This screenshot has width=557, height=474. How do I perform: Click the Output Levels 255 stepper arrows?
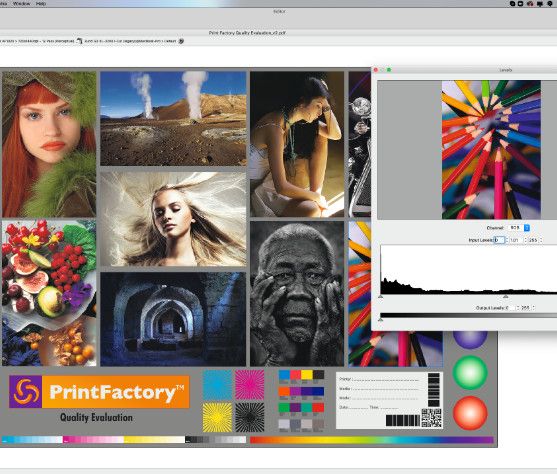point(533,307)
